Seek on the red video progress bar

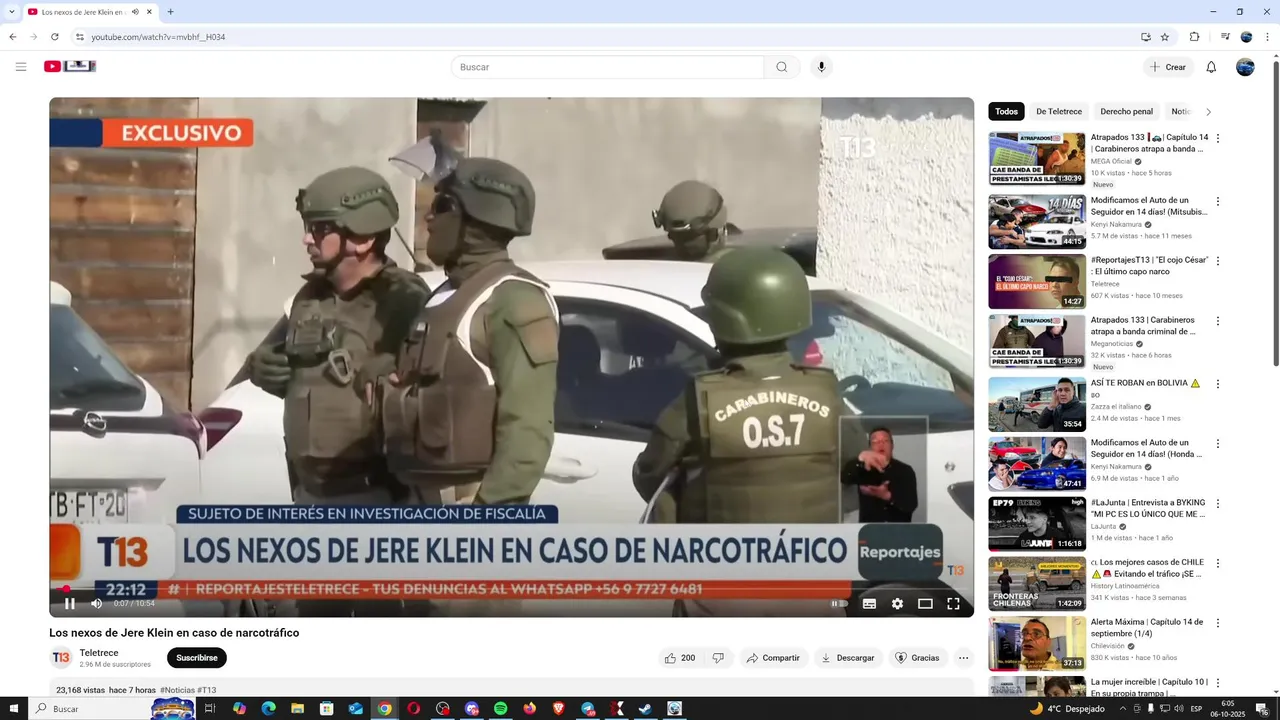[x=511, y=589]
